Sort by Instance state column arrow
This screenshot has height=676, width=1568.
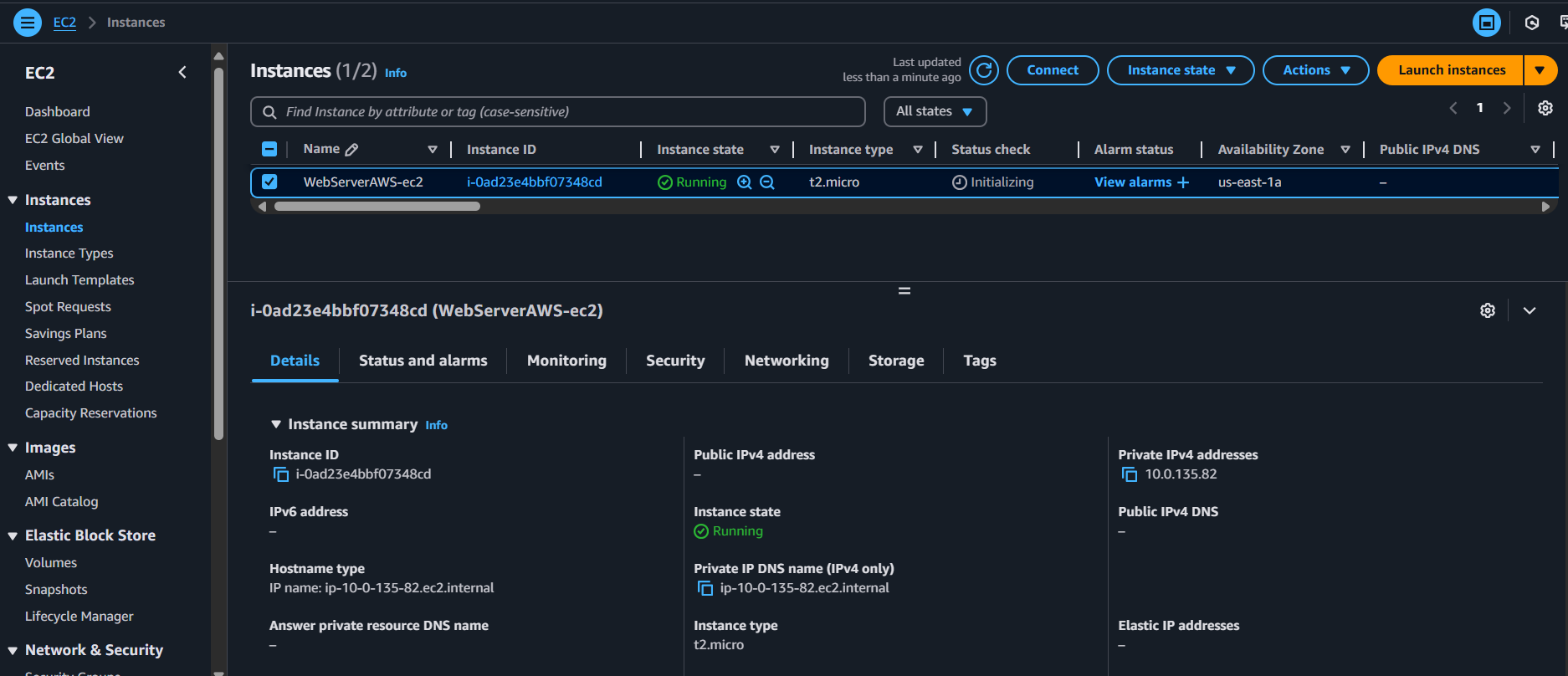pos(775,150)
